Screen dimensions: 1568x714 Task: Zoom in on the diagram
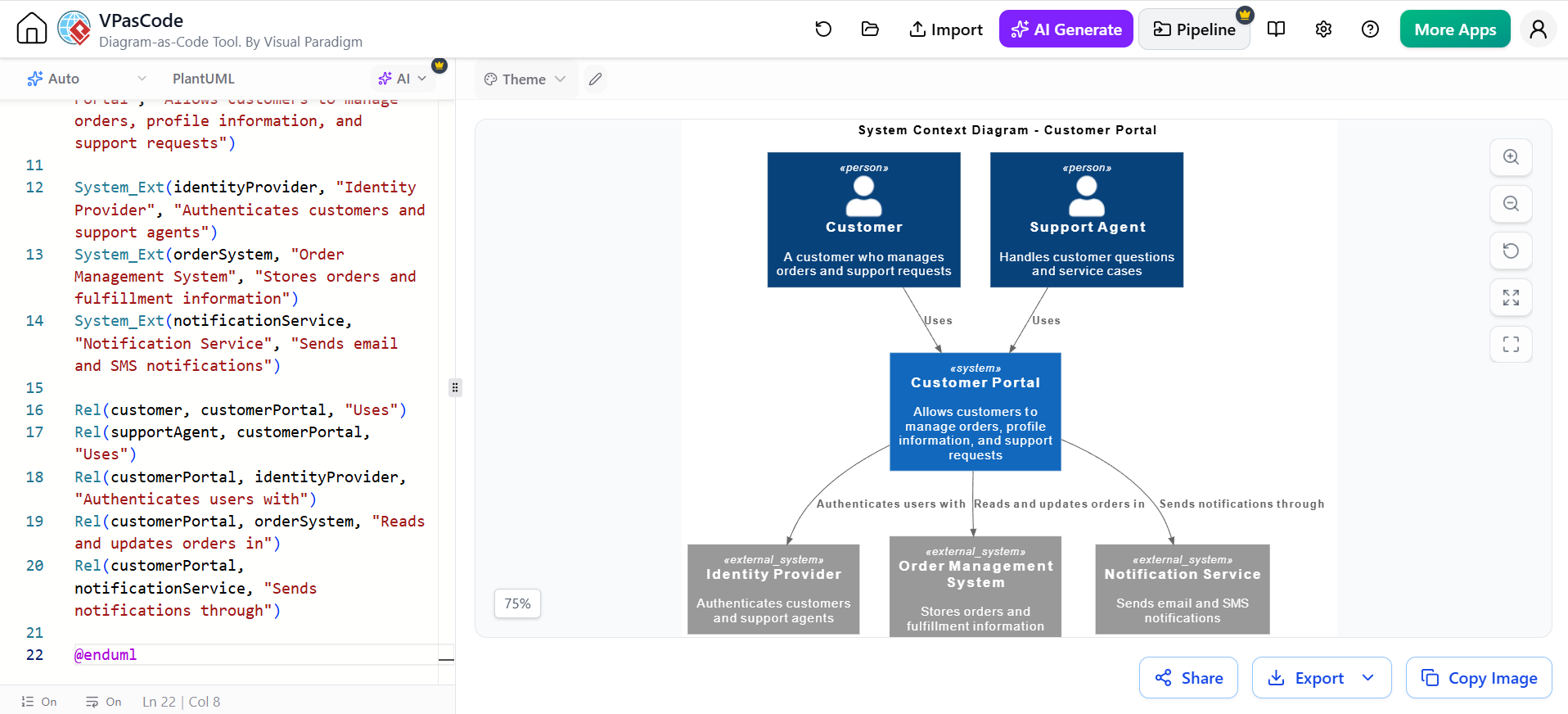pyautogui.click(x=1511, y=157)
